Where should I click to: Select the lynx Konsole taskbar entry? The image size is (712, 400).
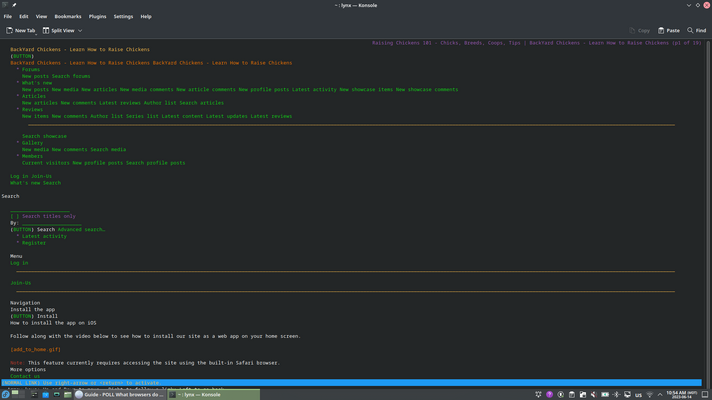pos(213,395)
